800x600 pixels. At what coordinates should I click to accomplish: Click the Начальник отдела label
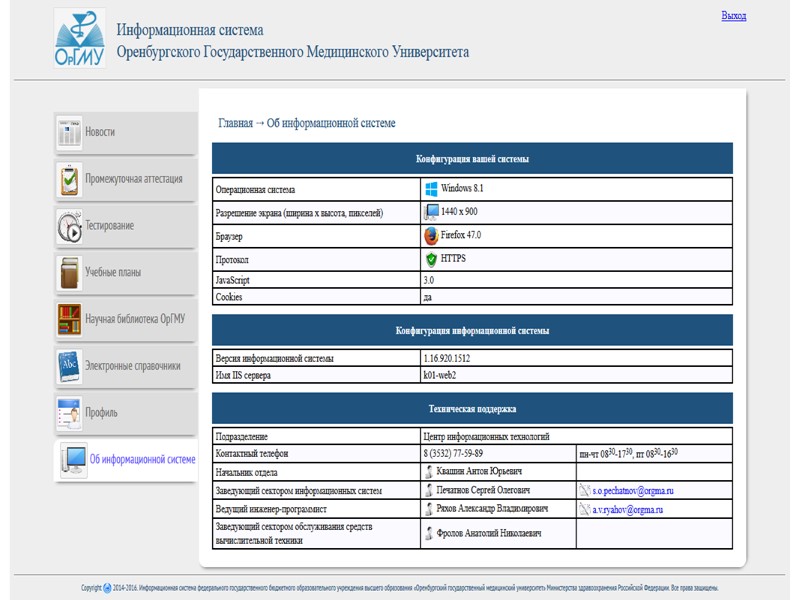[246, 472]
